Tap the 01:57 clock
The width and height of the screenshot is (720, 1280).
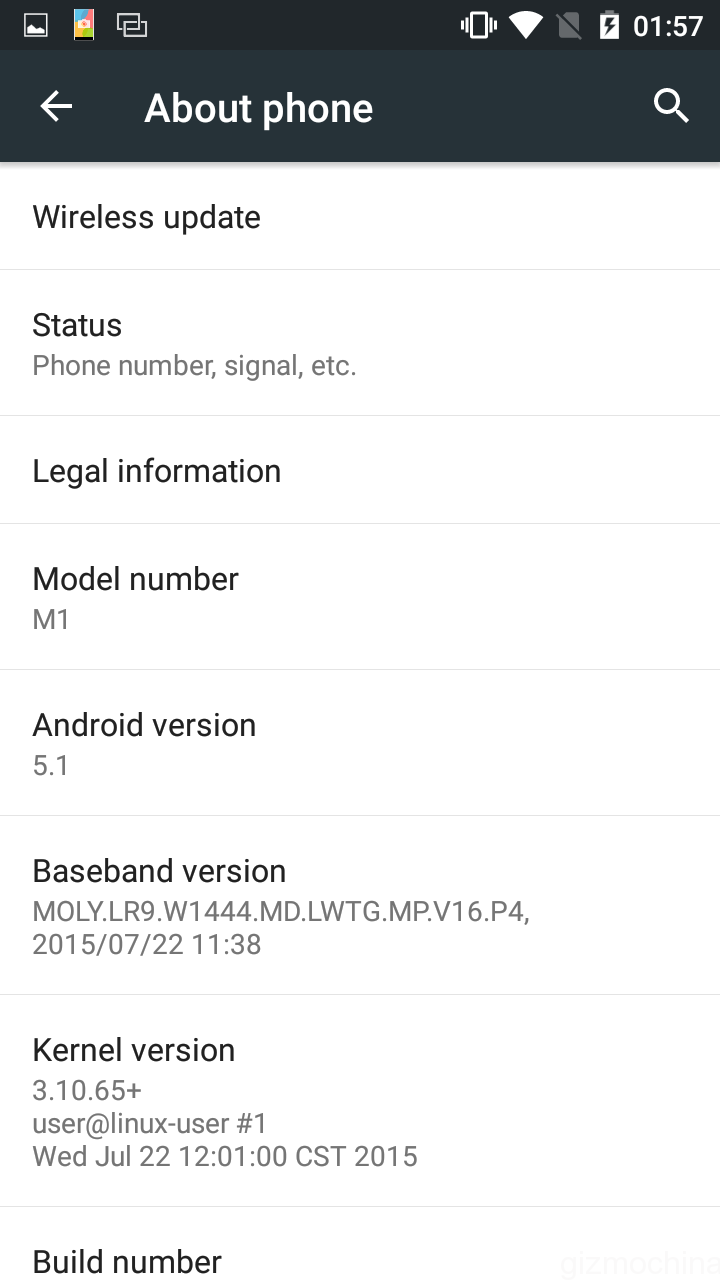(668, 26)
